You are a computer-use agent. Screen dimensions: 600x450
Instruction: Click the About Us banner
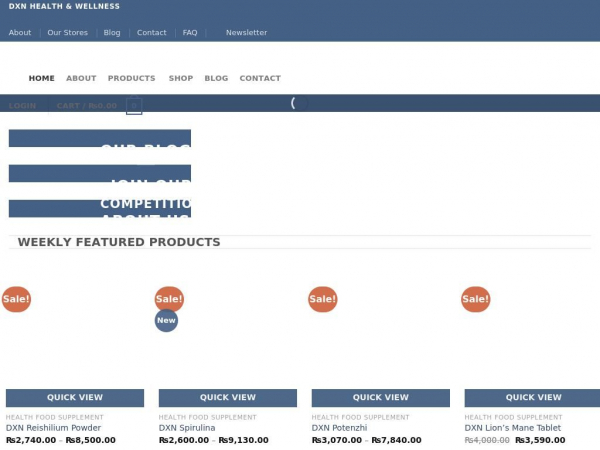click(100, 209)
